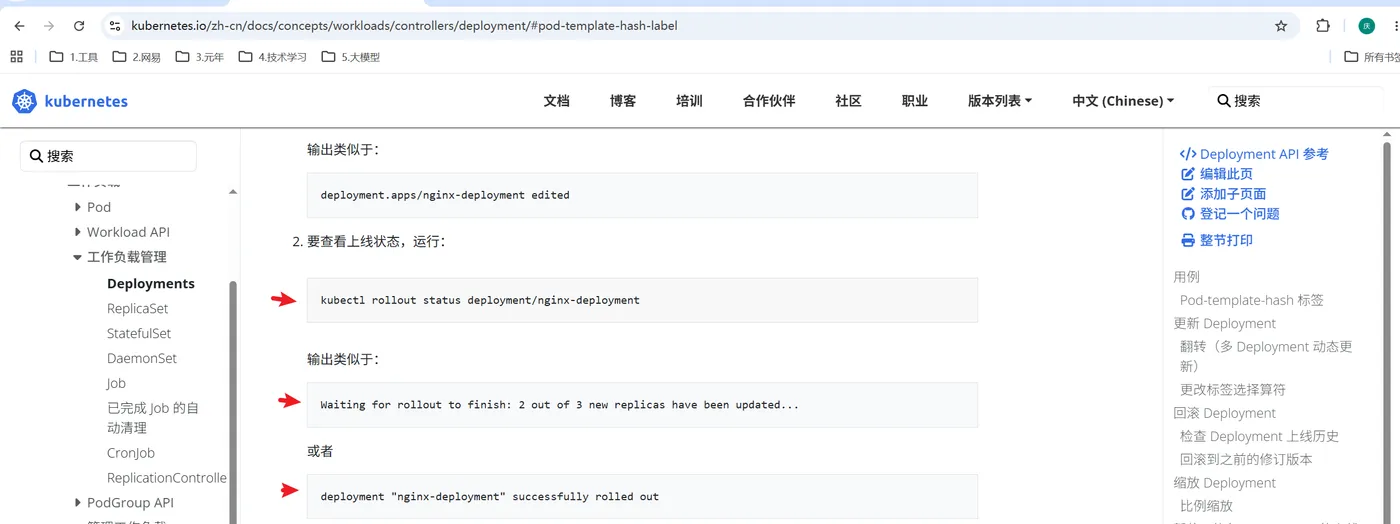Viewport: 1400px width, 524px height.
Task: Collapse the 工作负载管理 section
Action: click(x=78, y=257)
